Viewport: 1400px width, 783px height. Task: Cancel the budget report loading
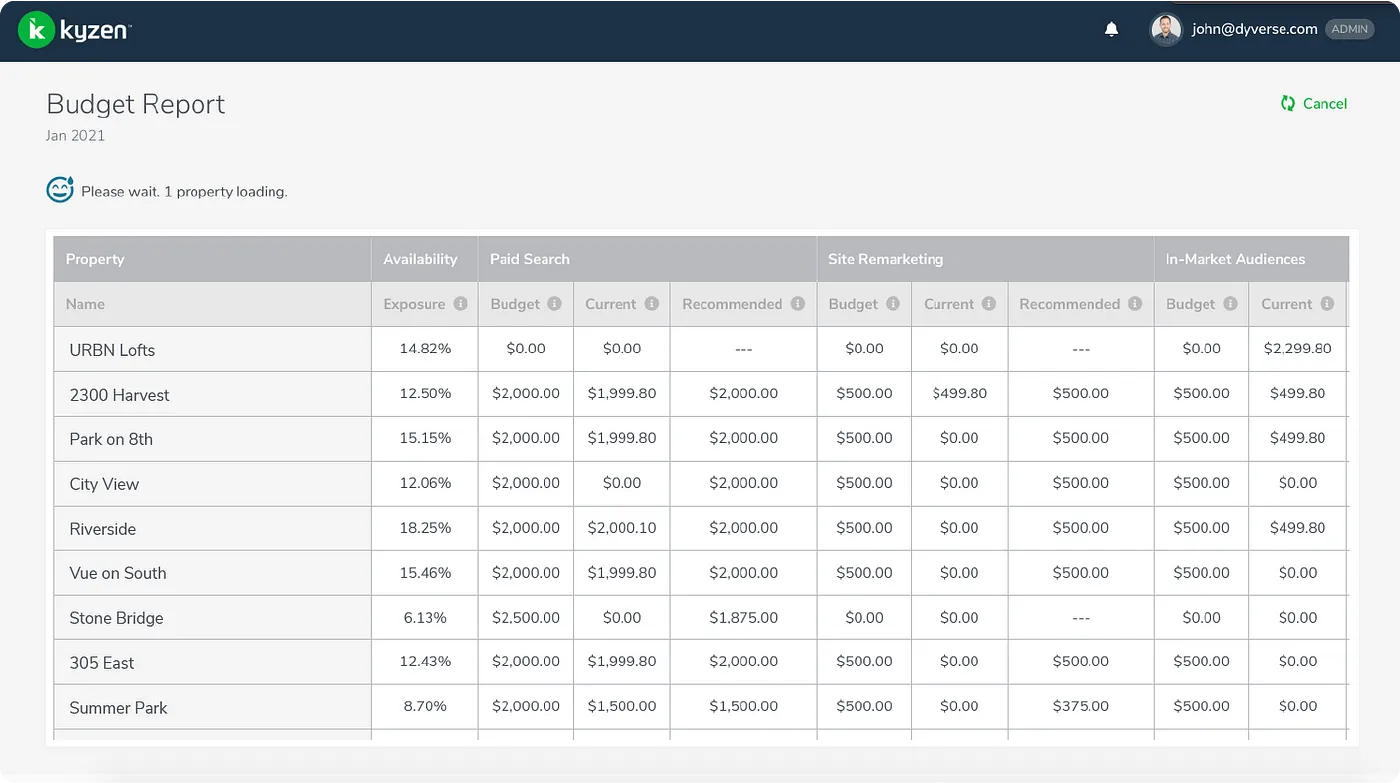pyautogui.click(x=1314, y=104)
